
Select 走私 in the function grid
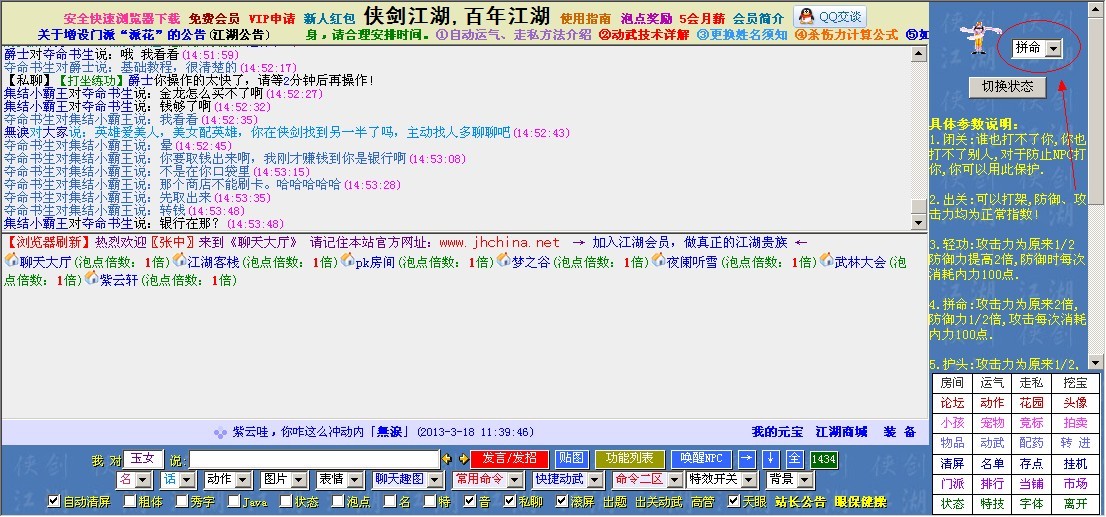(1031, 383)
